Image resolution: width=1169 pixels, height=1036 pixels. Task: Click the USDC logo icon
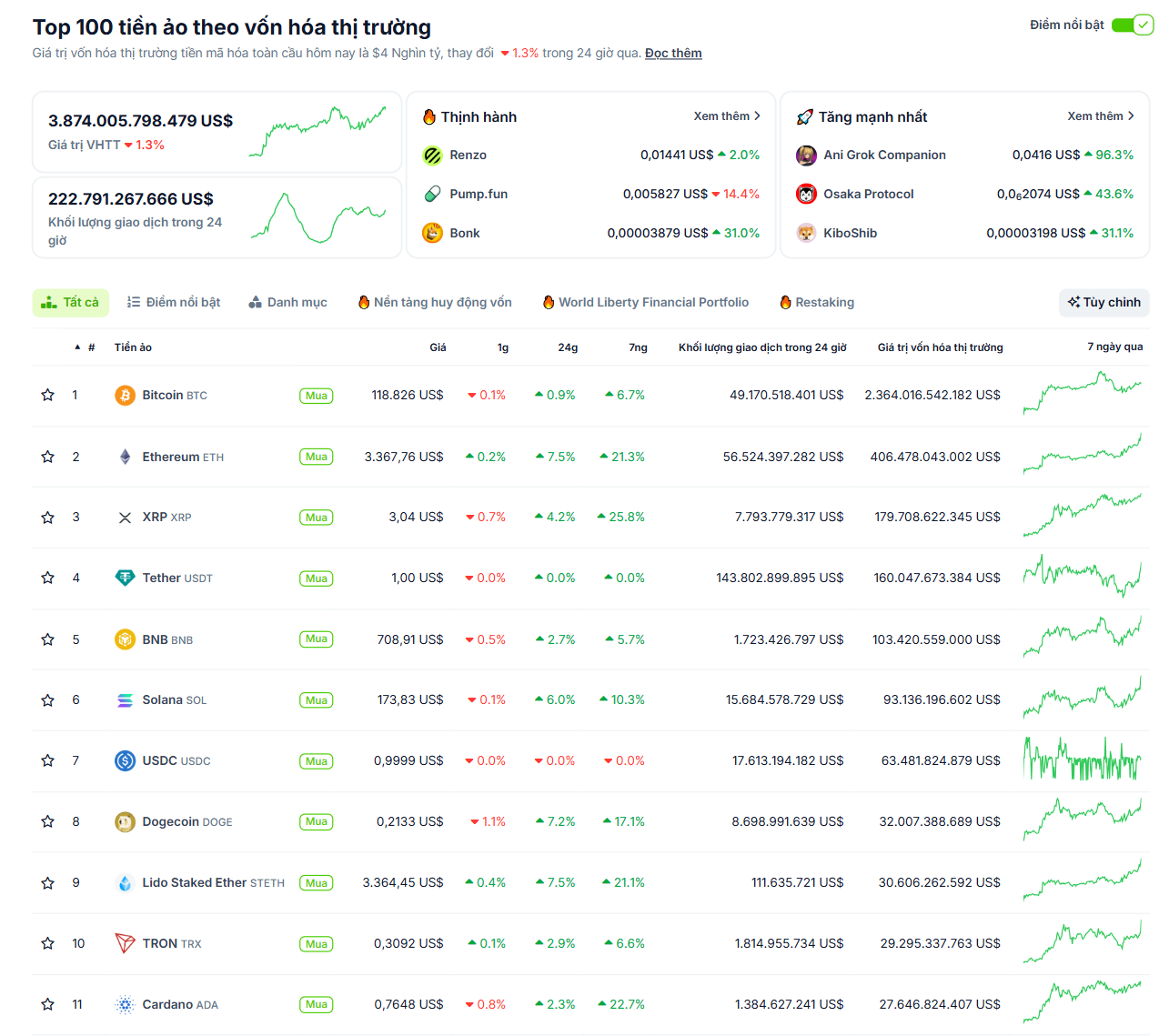pos(125,760)
